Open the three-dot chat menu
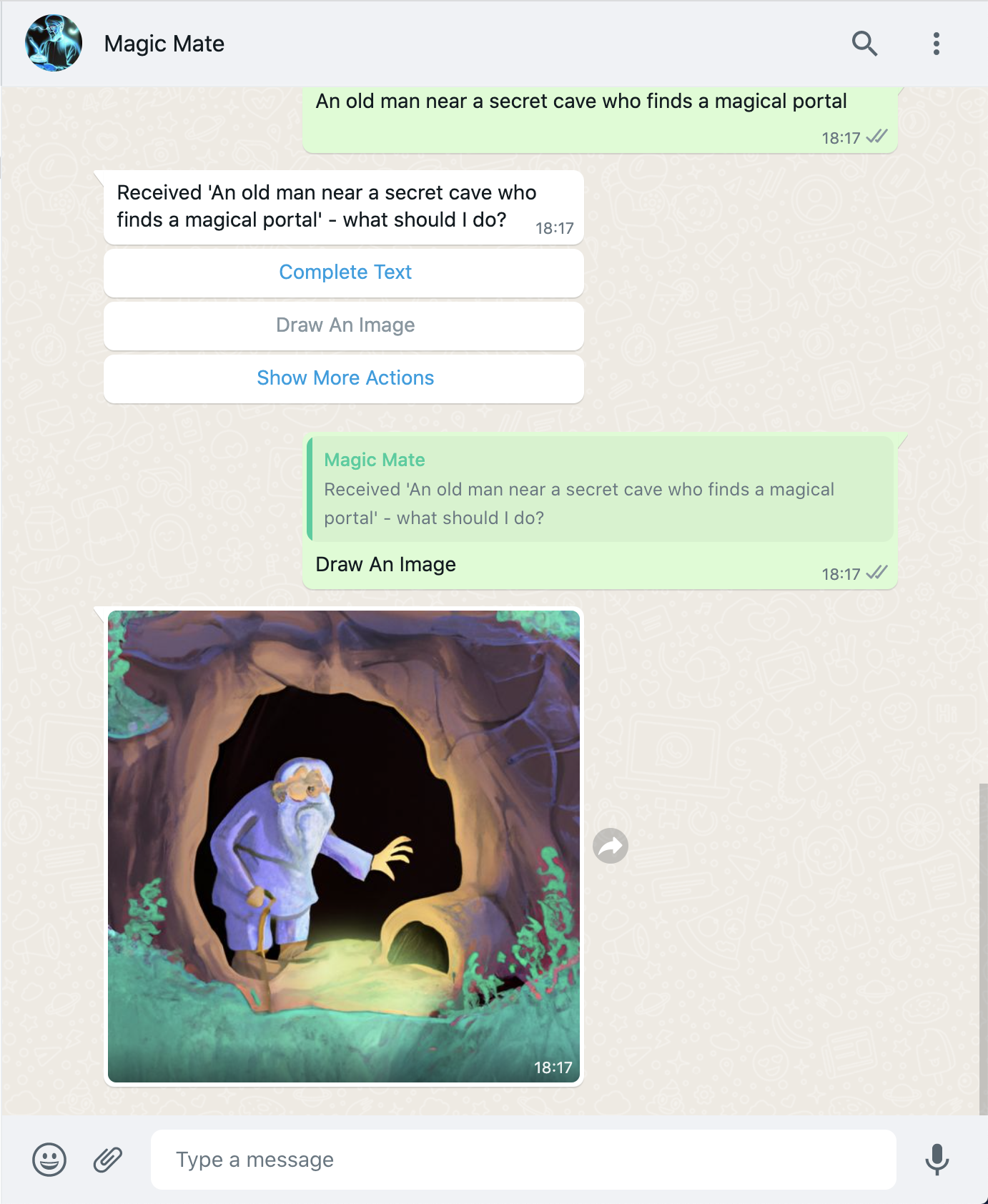The height and width of the screenshot is (1204, 988). pyautogui.click(x=936, y=44)
